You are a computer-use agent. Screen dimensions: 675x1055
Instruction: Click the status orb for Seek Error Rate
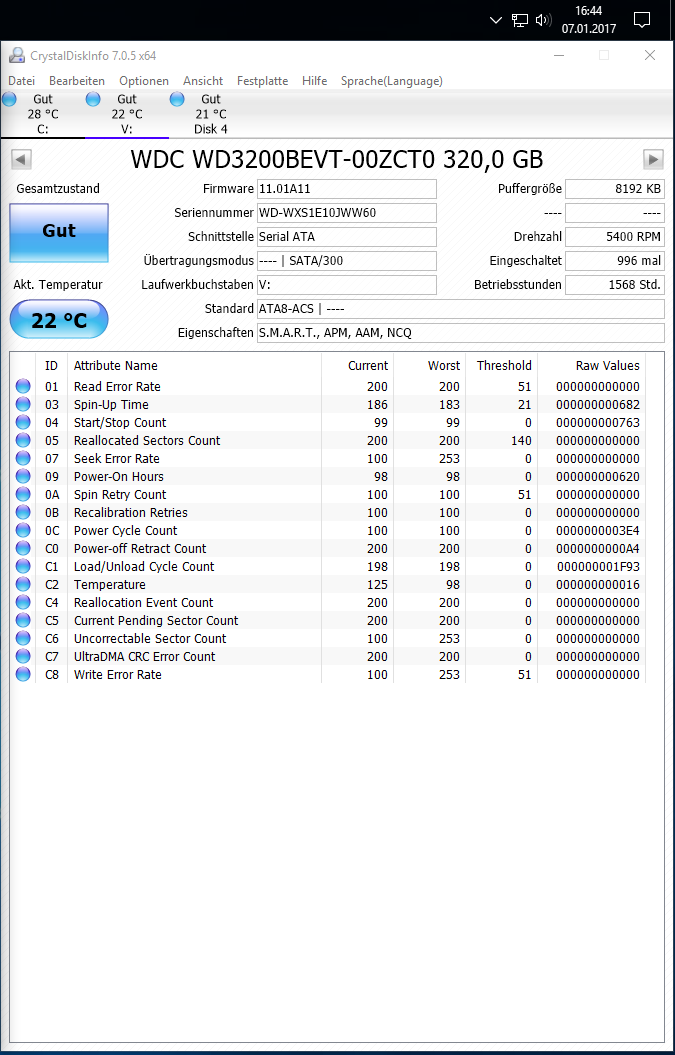pyautogui.click(x=24, y=458)
